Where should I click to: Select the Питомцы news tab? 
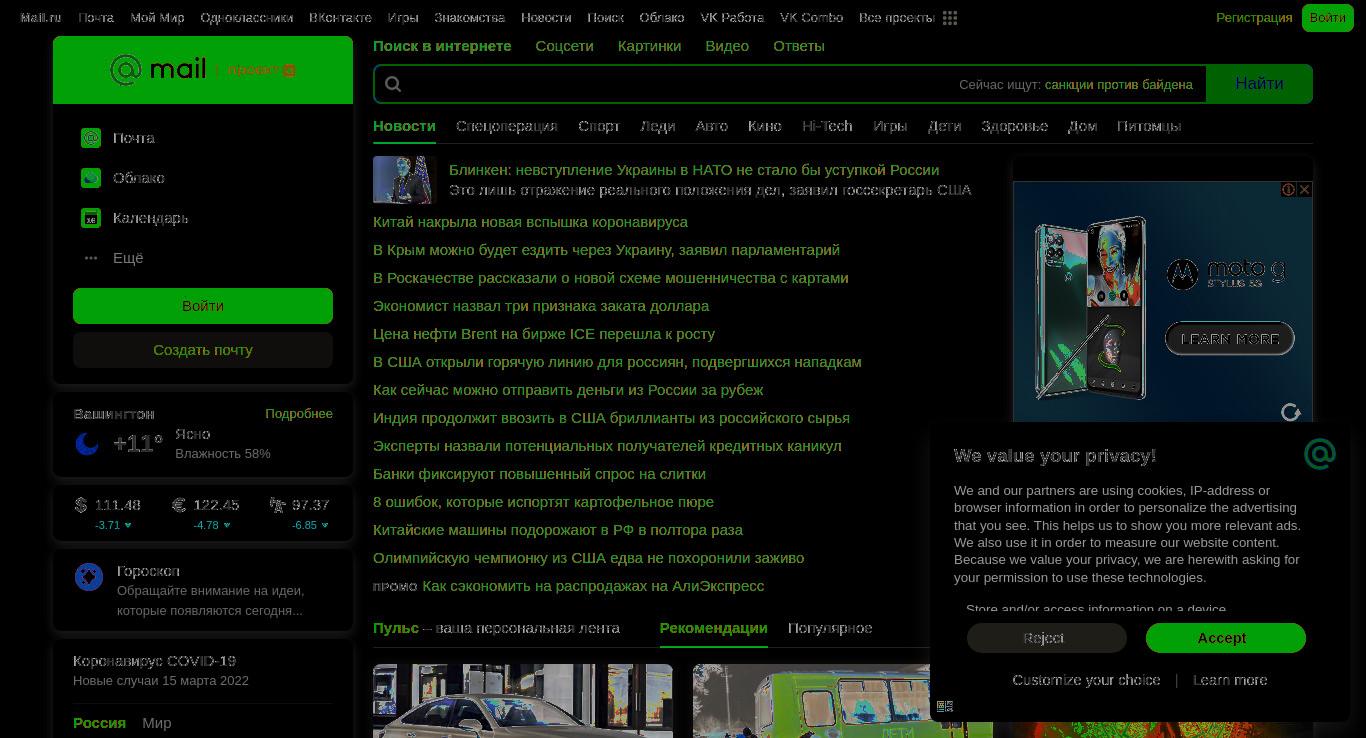click(x=1149, y=126)
